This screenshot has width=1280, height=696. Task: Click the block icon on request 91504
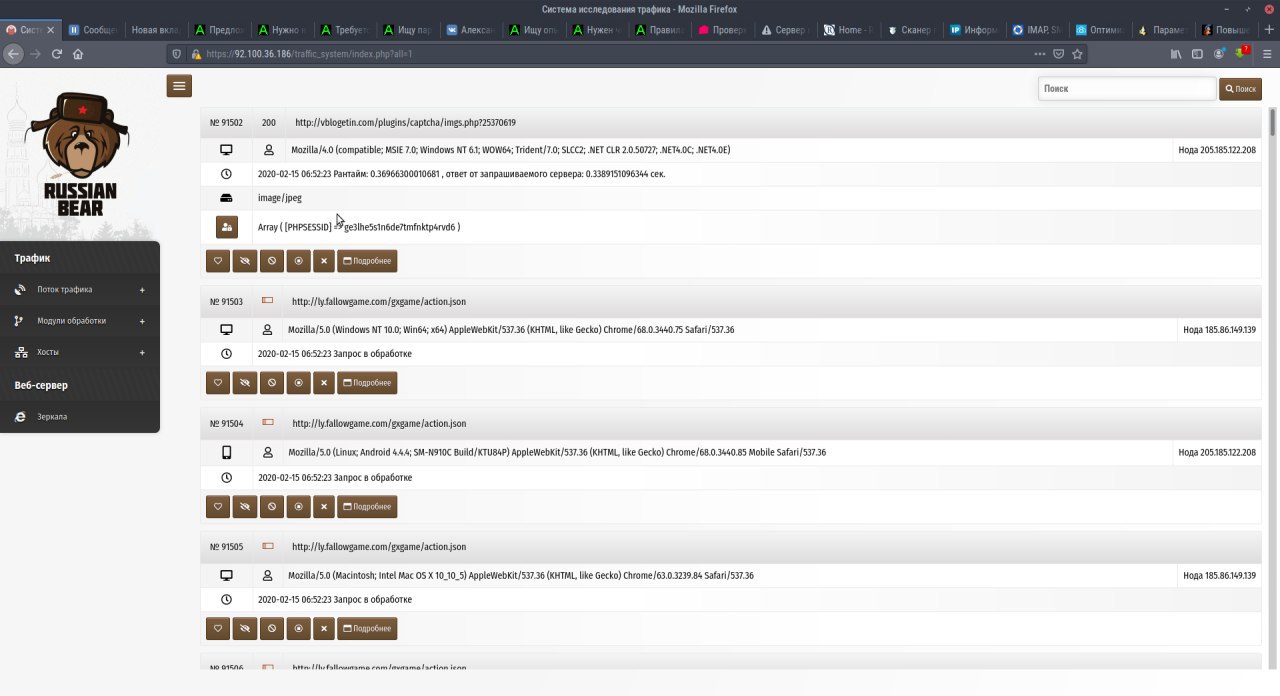tap(272, 507)
